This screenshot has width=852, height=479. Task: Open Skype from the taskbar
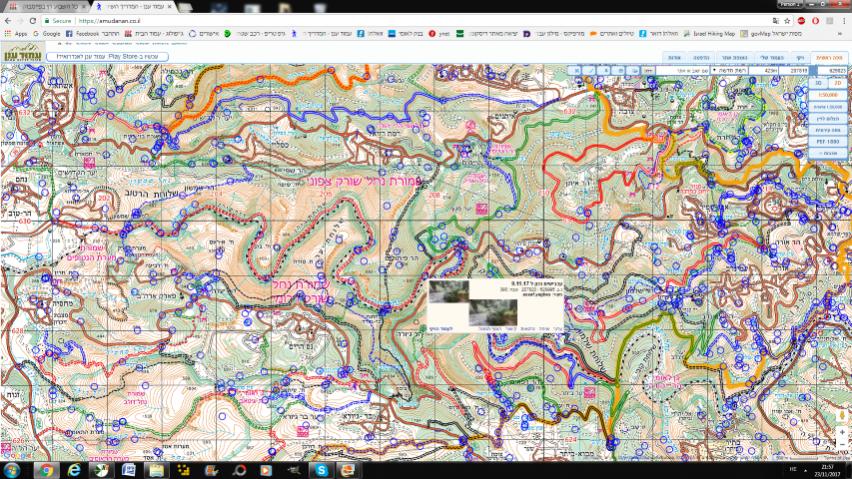coord(321,469)
